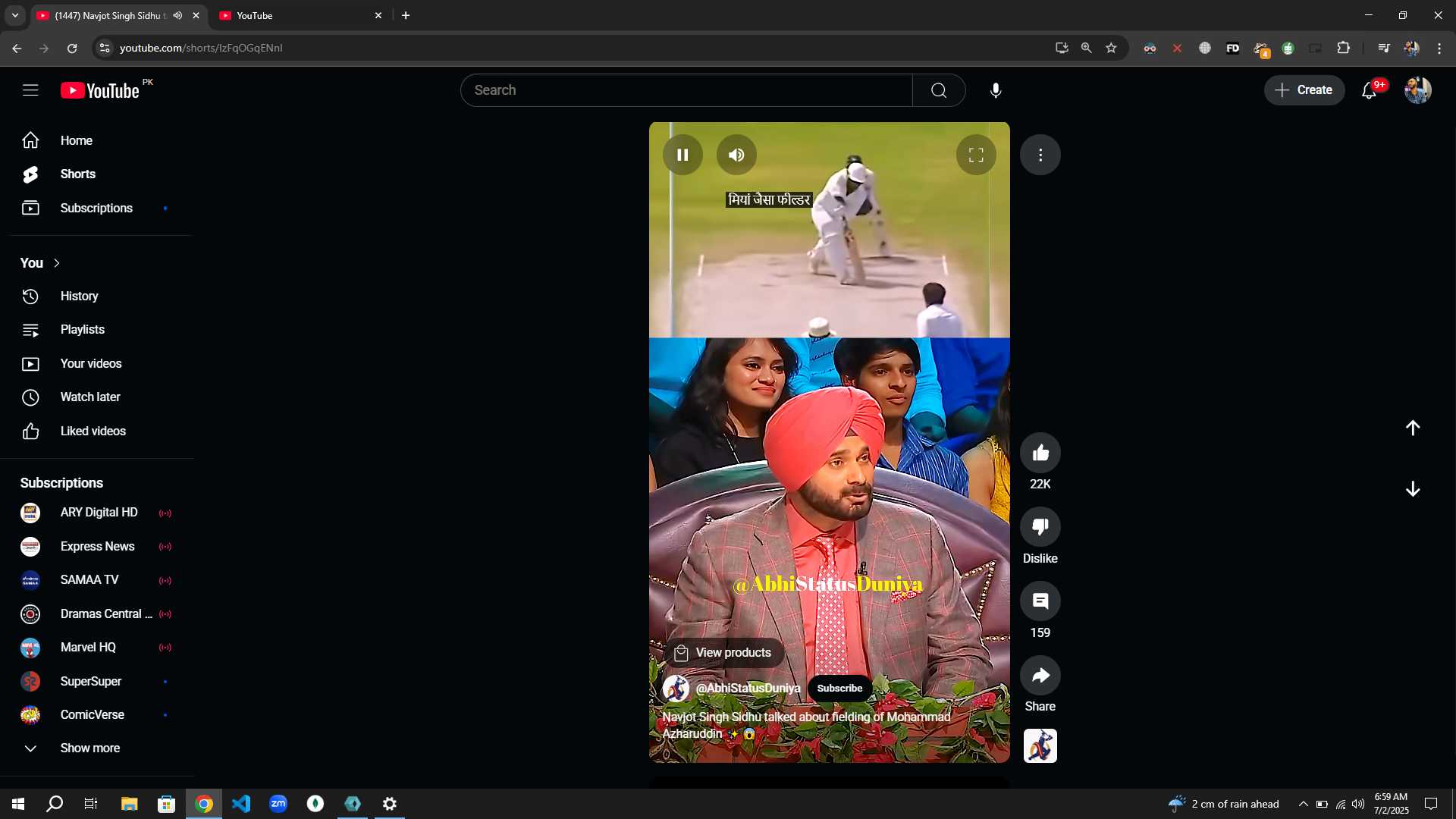Open the Create menu
Viewport: 1456px width, 819px height.
[1304, 89]
